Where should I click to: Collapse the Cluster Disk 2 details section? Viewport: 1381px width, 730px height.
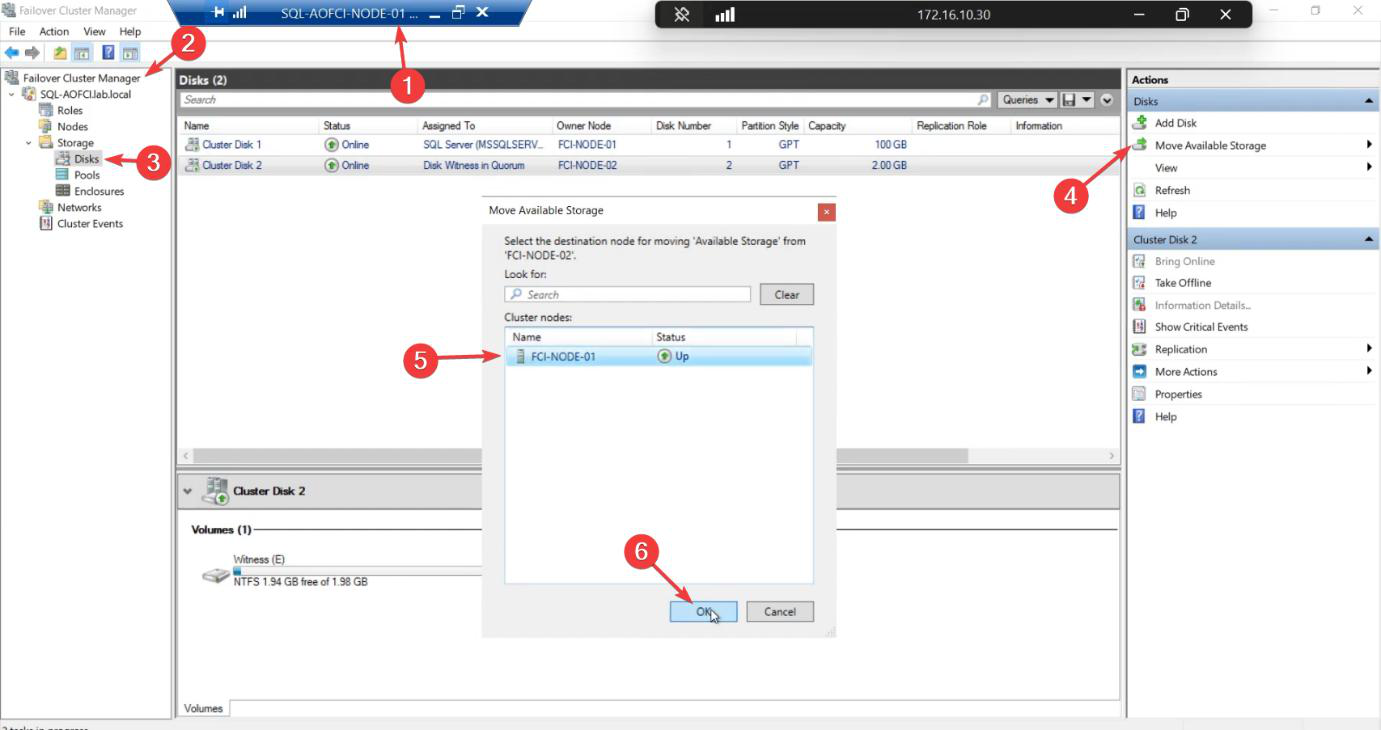[x=188, y=491]
